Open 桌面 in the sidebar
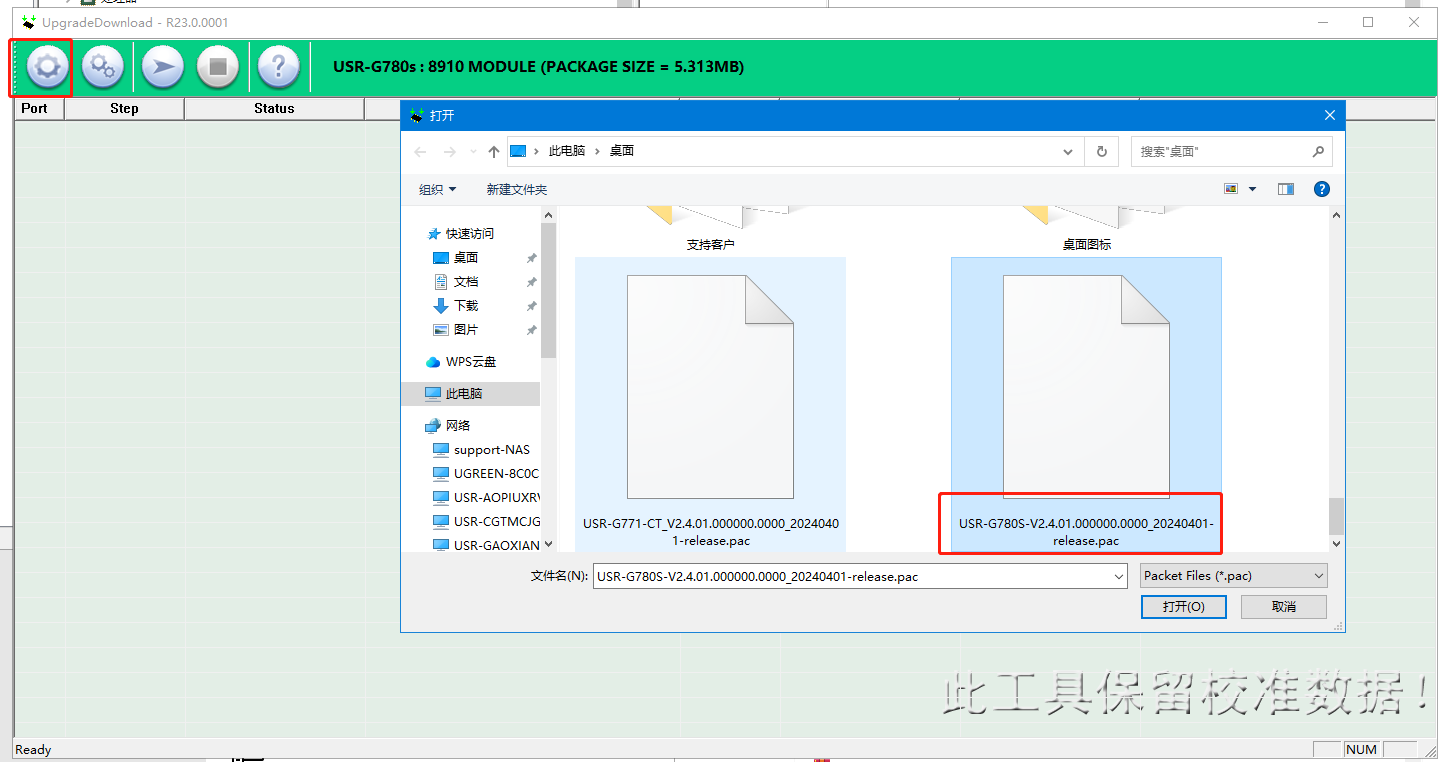 [x=455, y=257]
